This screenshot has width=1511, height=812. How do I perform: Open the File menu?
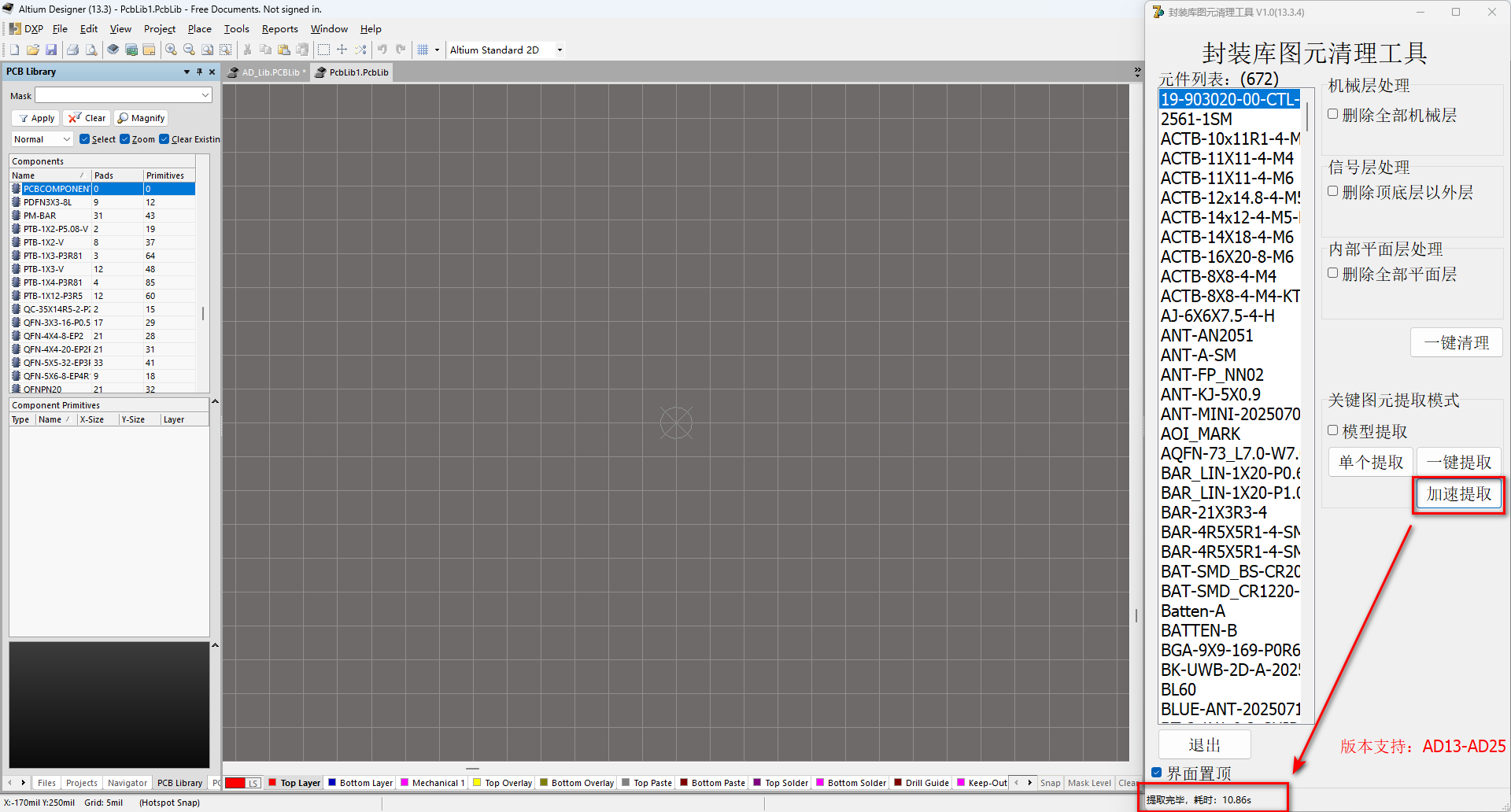point(60,29)
